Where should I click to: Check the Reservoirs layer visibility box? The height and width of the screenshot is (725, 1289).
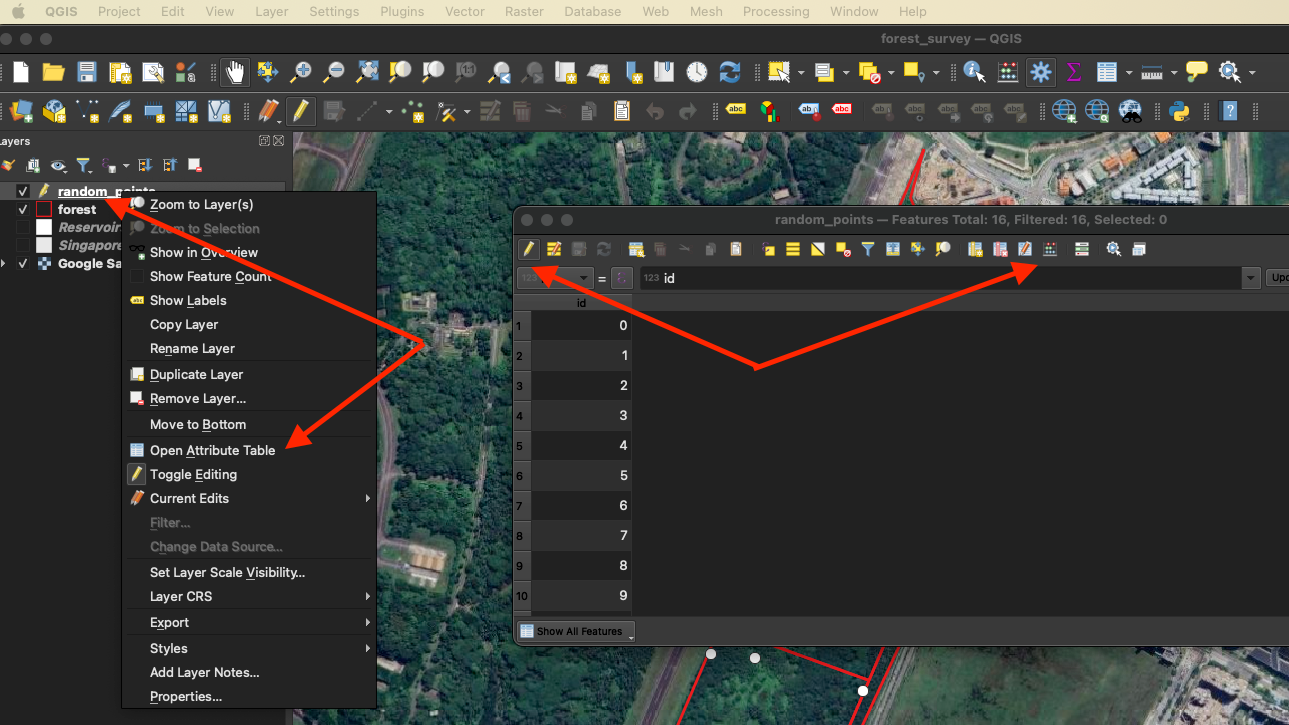point(23,228)
